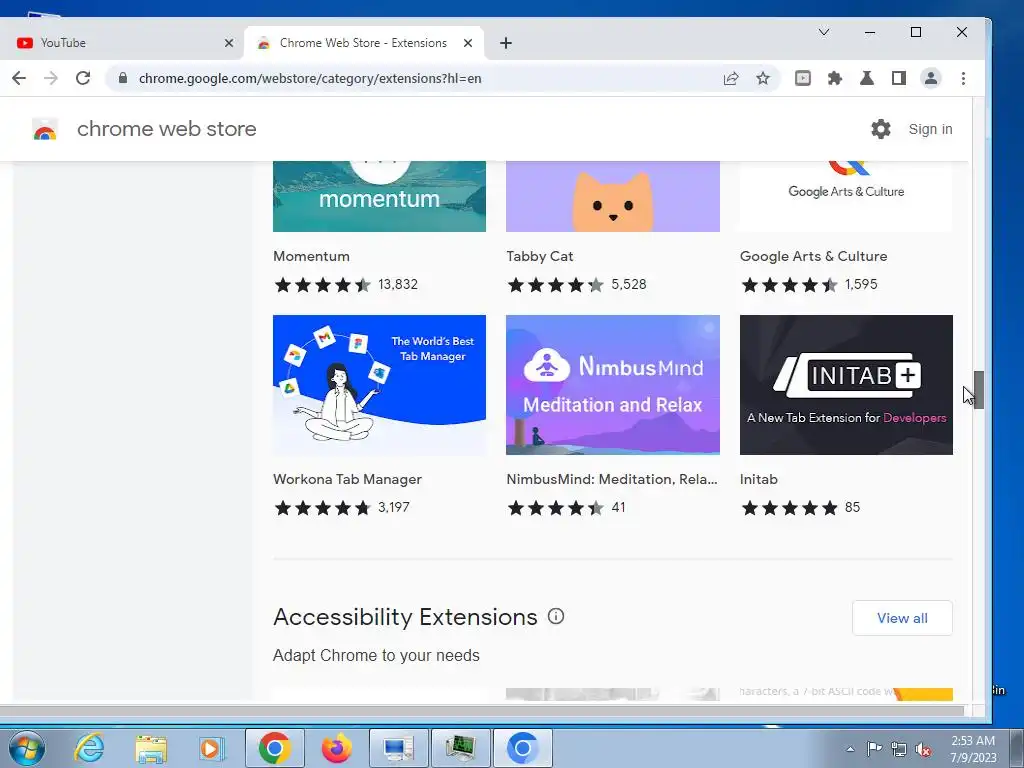Click the 1,595 ratings count
The image size is (1024, 768).
(861, 284)
